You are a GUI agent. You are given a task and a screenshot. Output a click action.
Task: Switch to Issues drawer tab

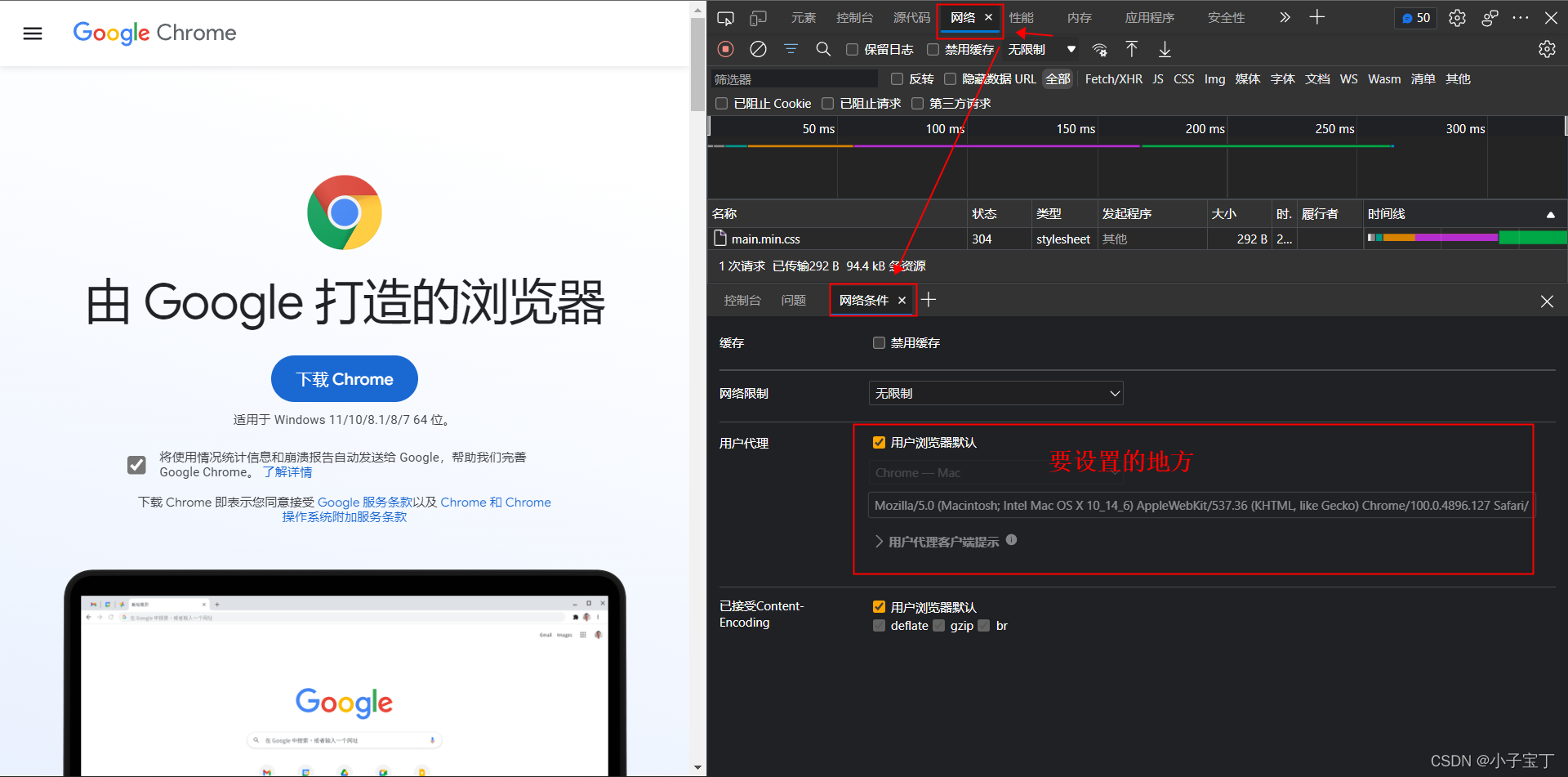pos(794,301)
